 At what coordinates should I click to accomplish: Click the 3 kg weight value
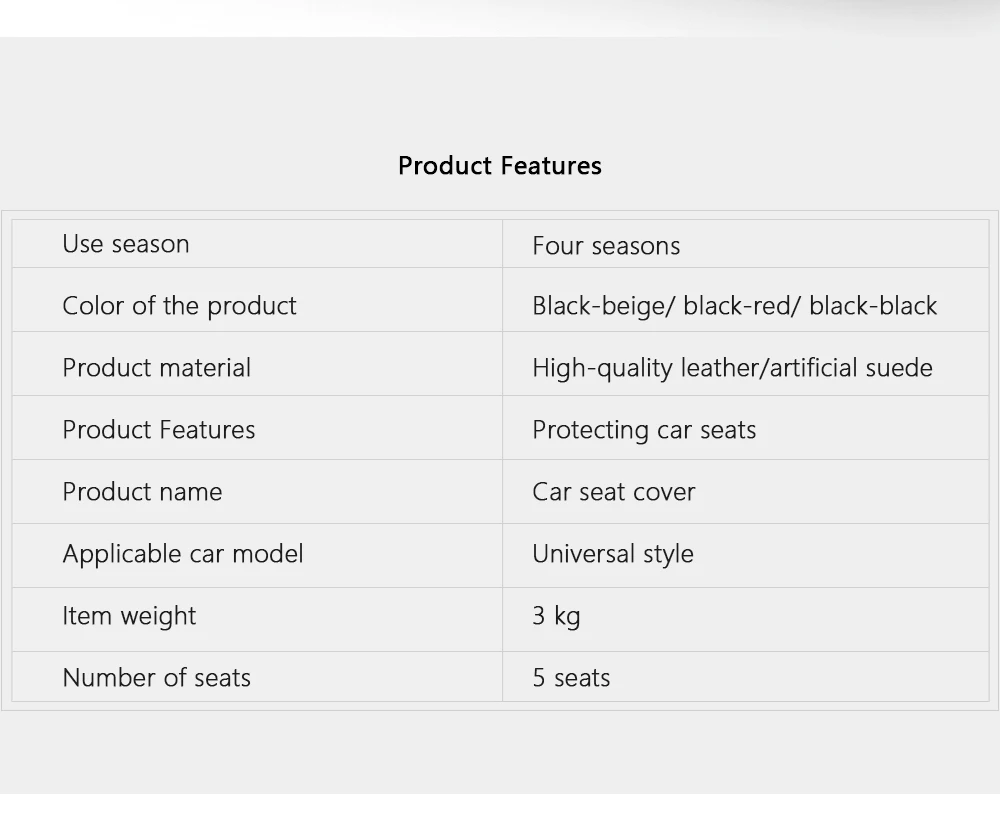pyautogui.click(x=556, y=616)
